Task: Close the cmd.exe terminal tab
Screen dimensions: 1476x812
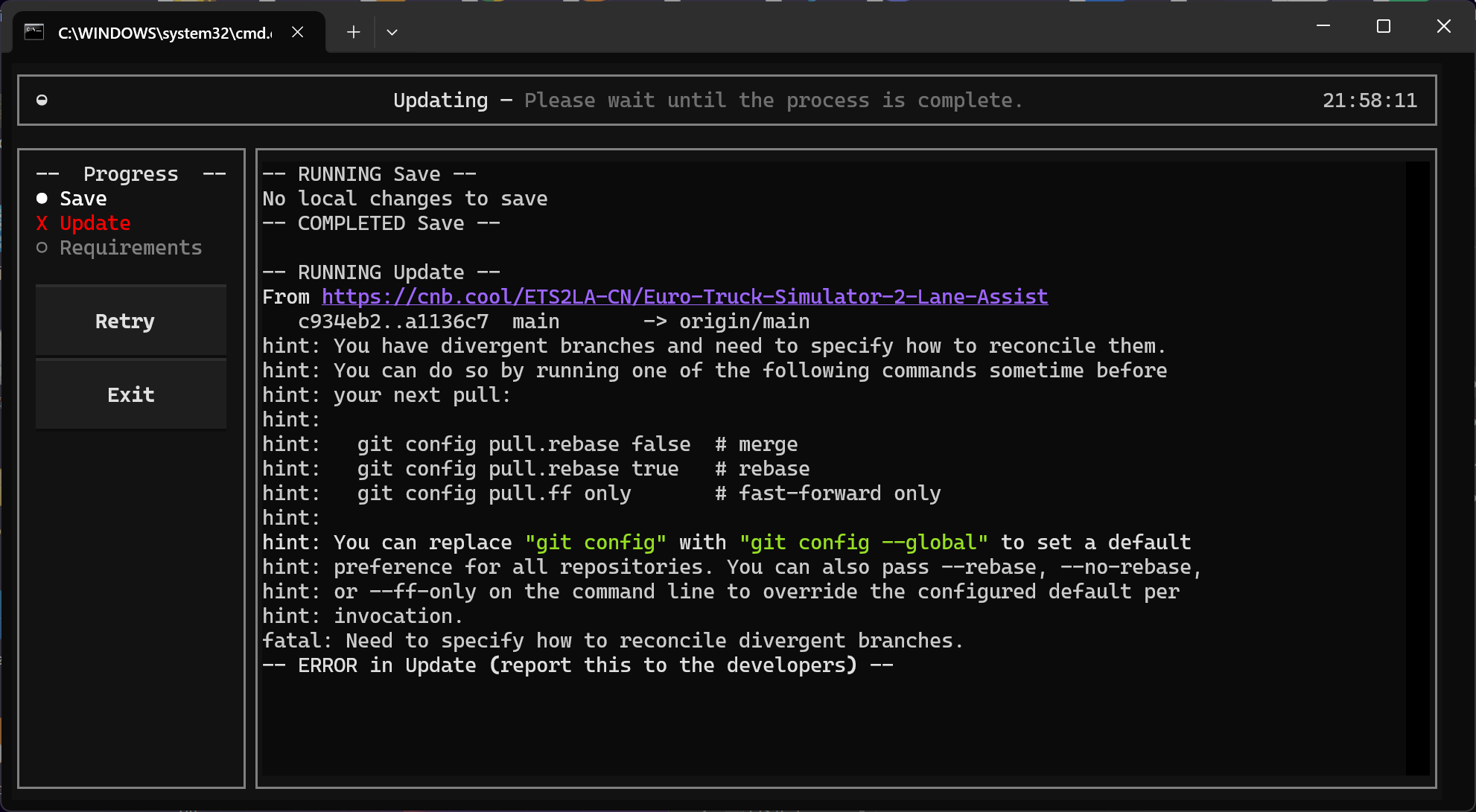Action: (297, 32)
